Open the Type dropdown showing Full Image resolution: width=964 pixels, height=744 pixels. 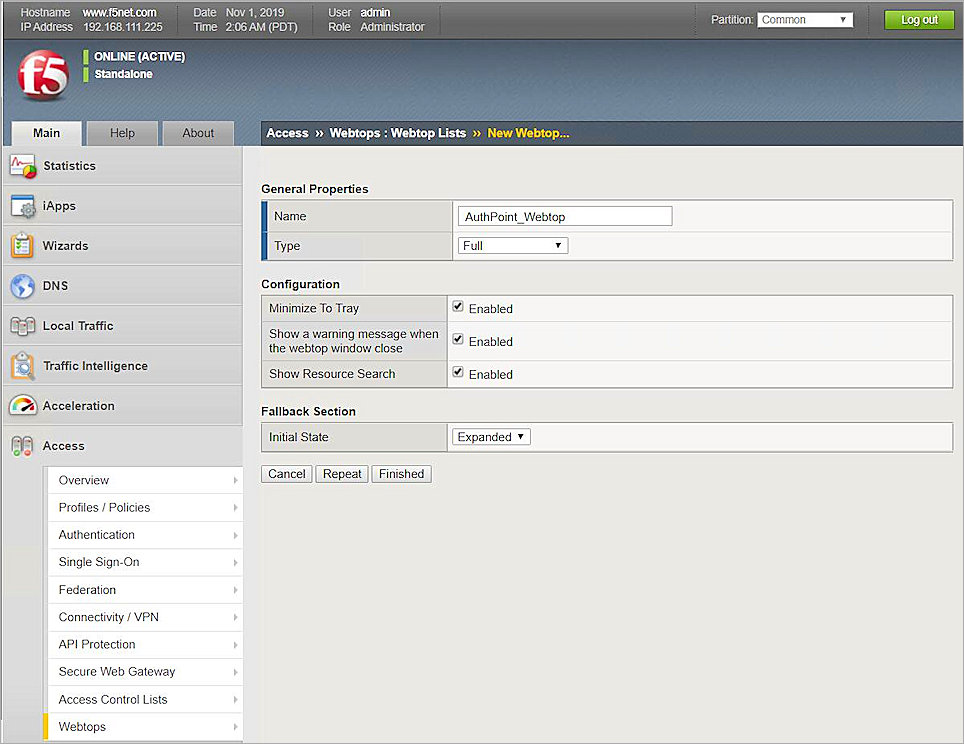coord(512,245)
